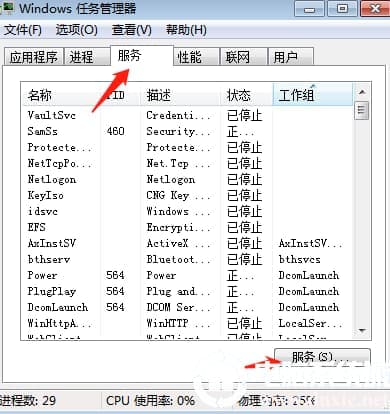This screenshot has width=390, height=414.
Task: Select the Protecte... service name
Action: tap(59, 147)
